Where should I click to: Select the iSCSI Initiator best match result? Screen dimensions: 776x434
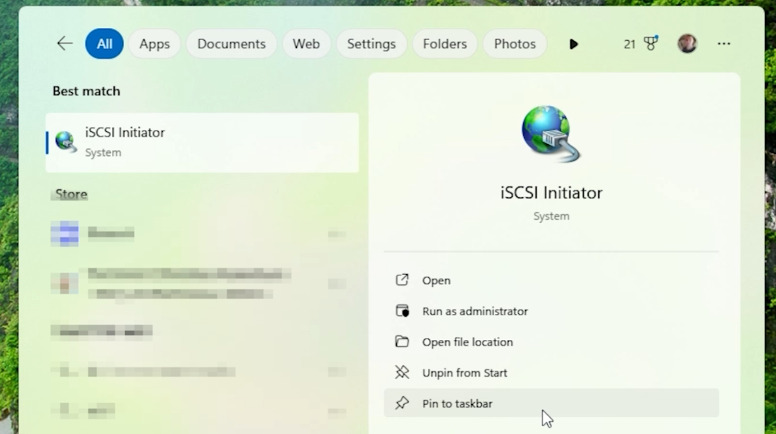(202, 143)
